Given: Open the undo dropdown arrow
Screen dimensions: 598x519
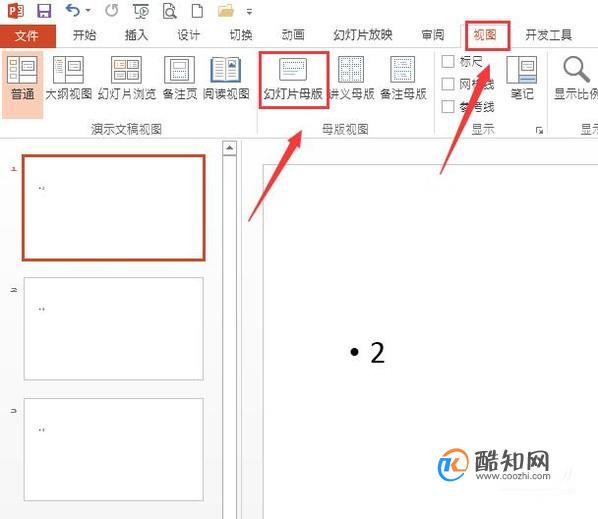Looking at the screenshot, I should [x=88, y=11].
